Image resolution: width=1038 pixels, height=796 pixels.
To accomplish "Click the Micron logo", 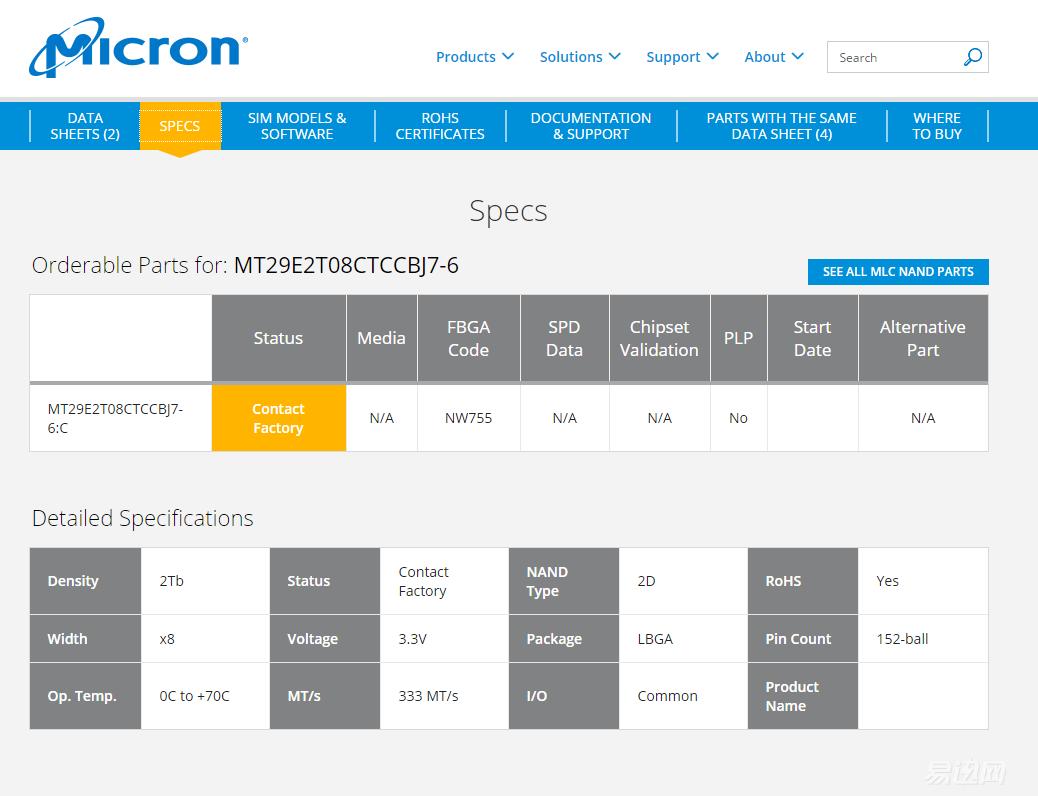I will (x=138, y=47).
